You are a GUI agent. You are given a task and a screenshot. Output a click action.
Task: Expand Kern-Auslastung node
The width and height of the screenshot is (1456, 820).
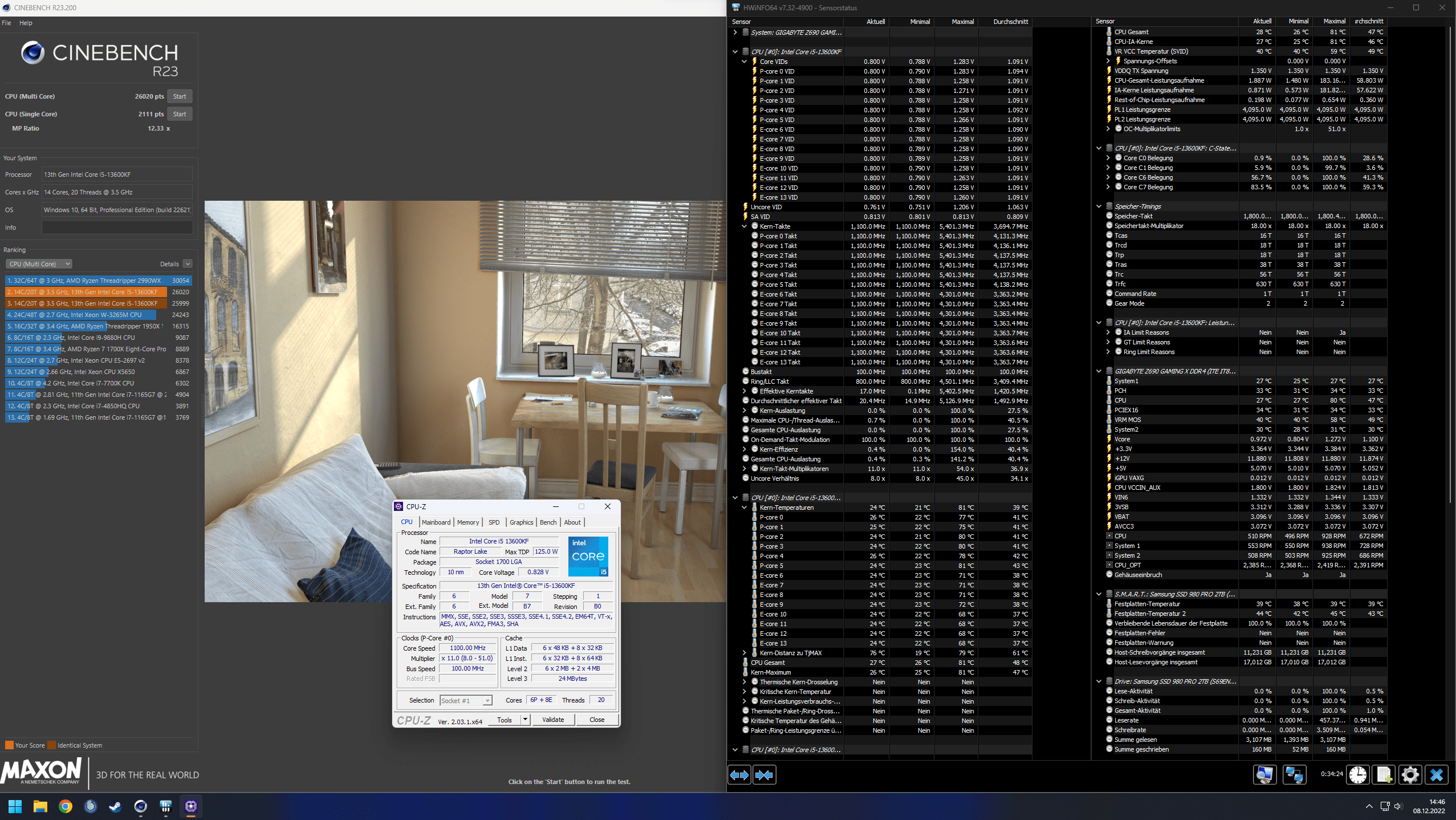tap(744, 411)
